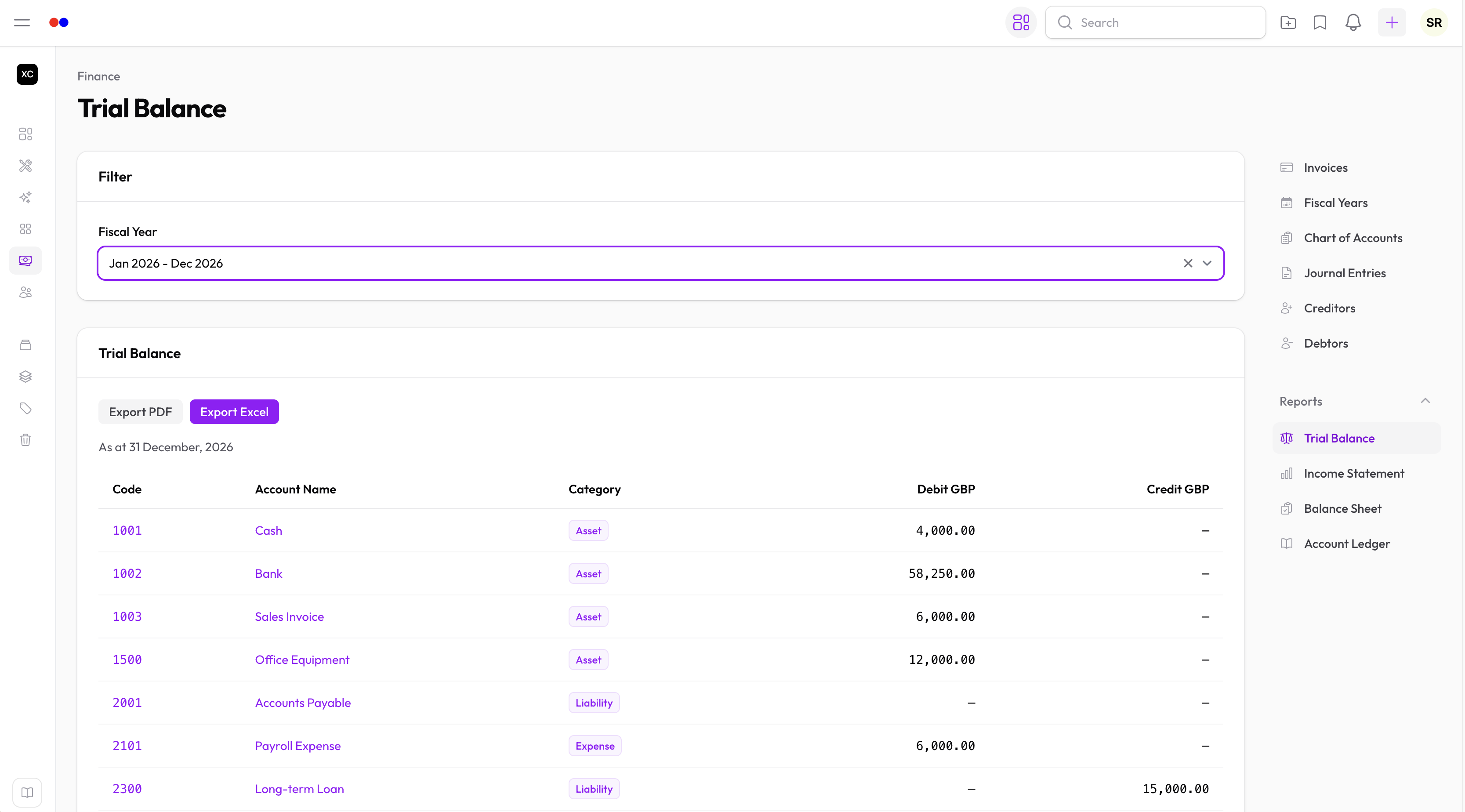
Task: Select the Finance money icon in the left sidebar
Action: 25,261
